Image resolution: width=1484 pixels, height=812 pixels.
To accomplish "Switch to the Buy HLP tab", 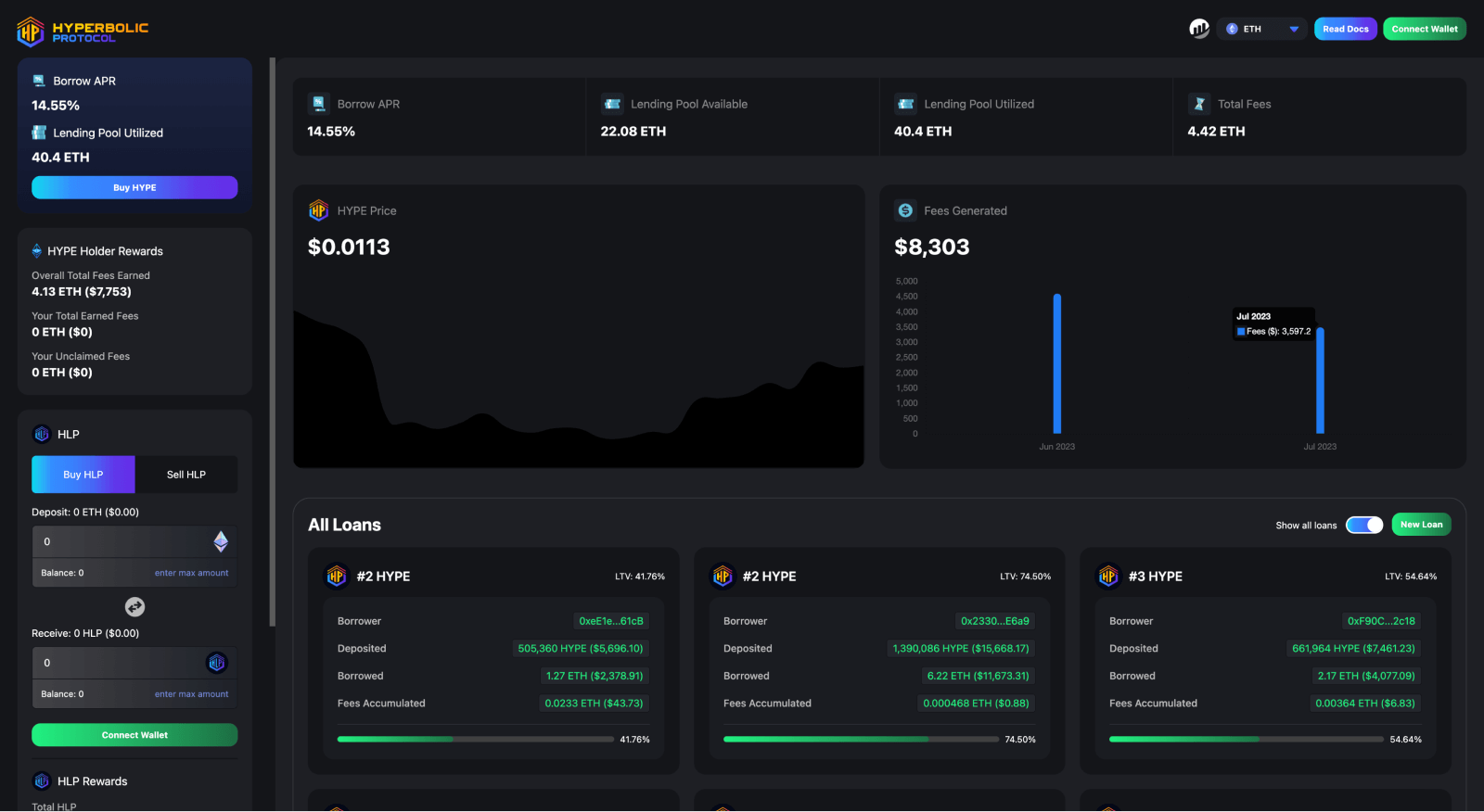I will [83, 475].
